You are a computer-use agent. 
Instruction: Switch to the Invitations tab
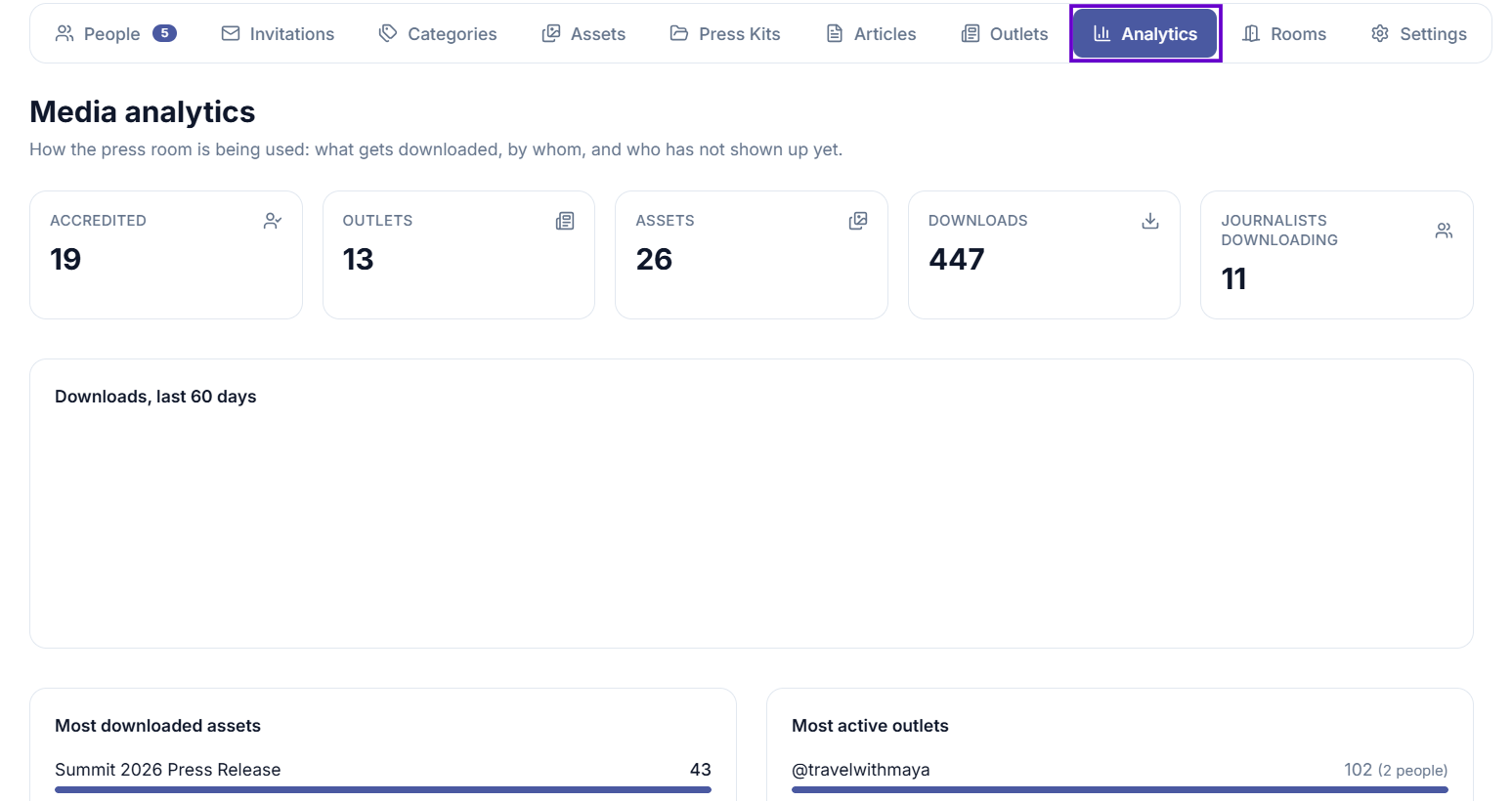tap(278, 33)
